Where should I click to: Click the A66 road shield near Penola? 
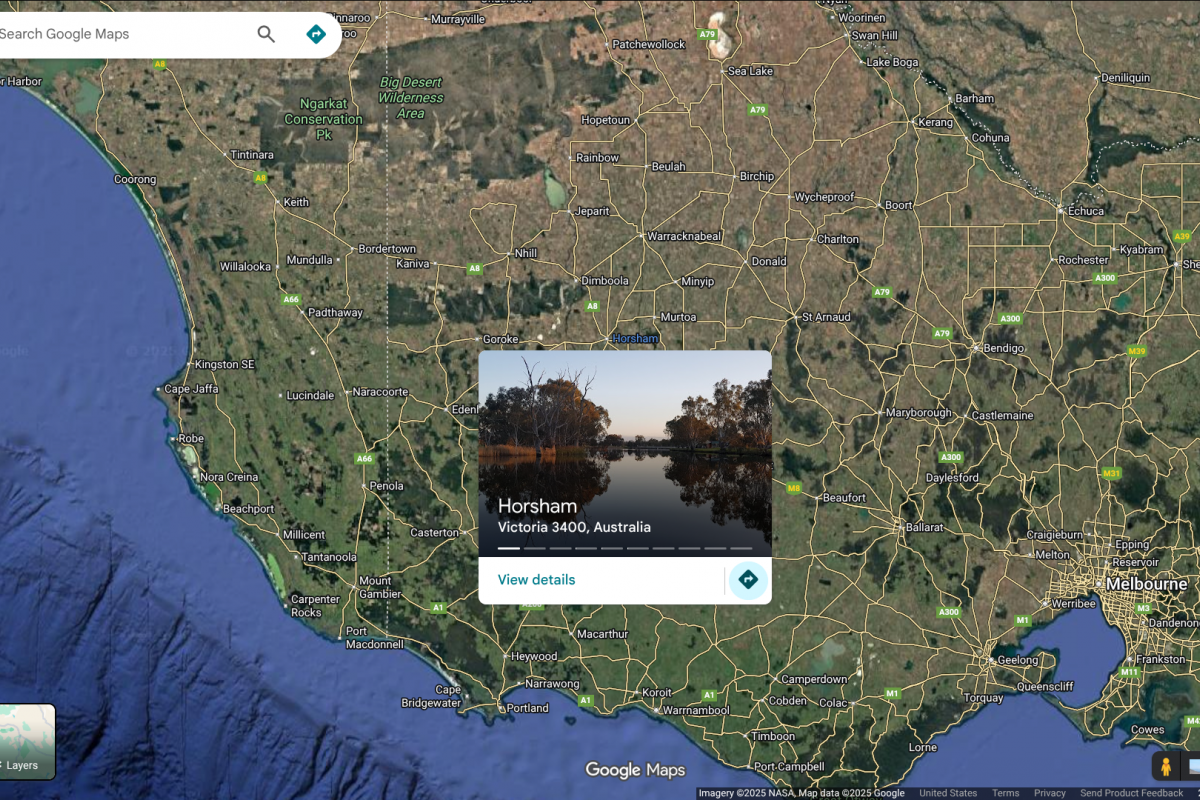coord(364,459)
